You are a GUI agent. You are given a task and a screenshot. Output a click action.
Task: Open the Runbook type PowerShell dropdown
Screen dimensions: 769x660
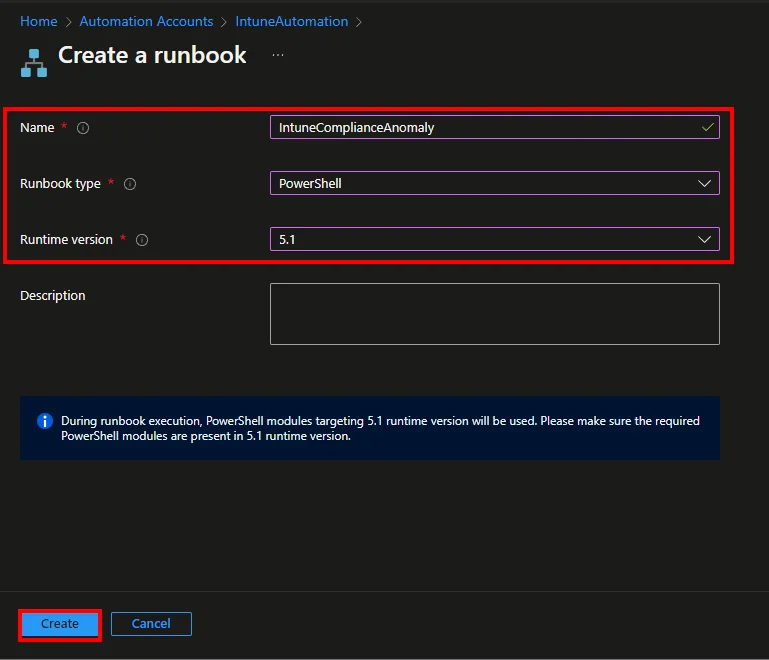tap(495, 183)
